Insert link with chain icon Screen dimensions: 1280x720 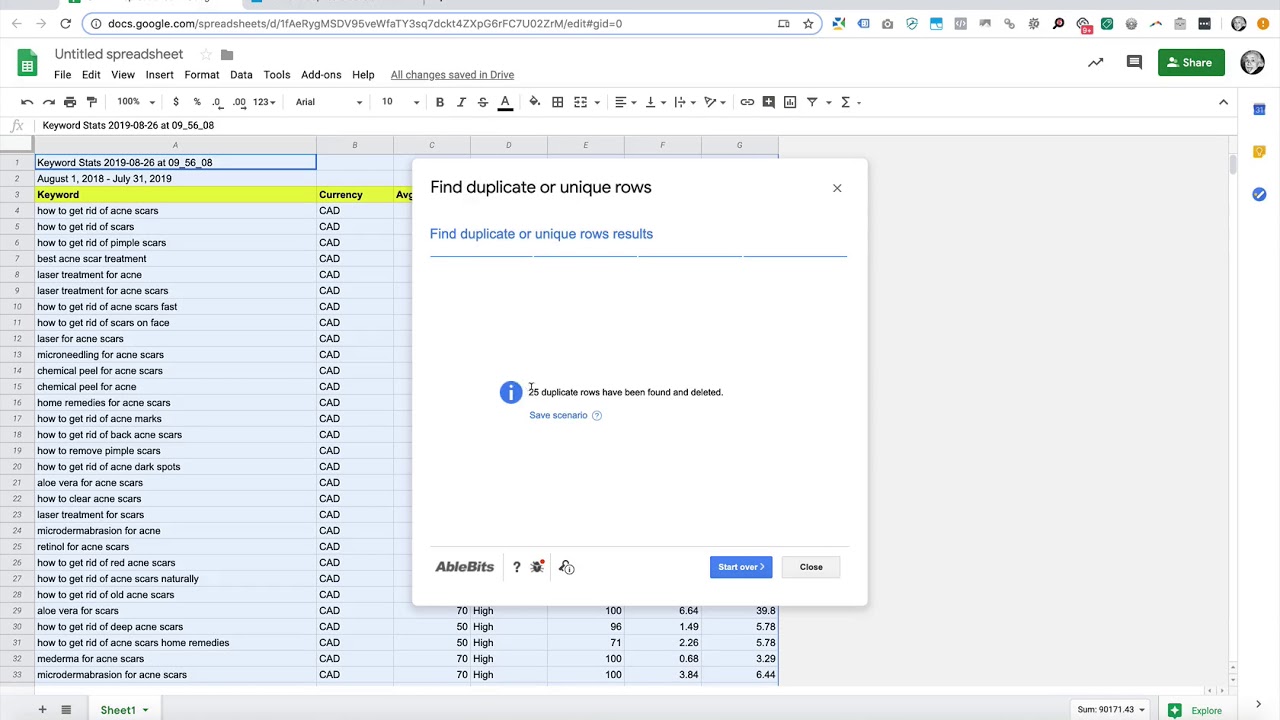747,102
